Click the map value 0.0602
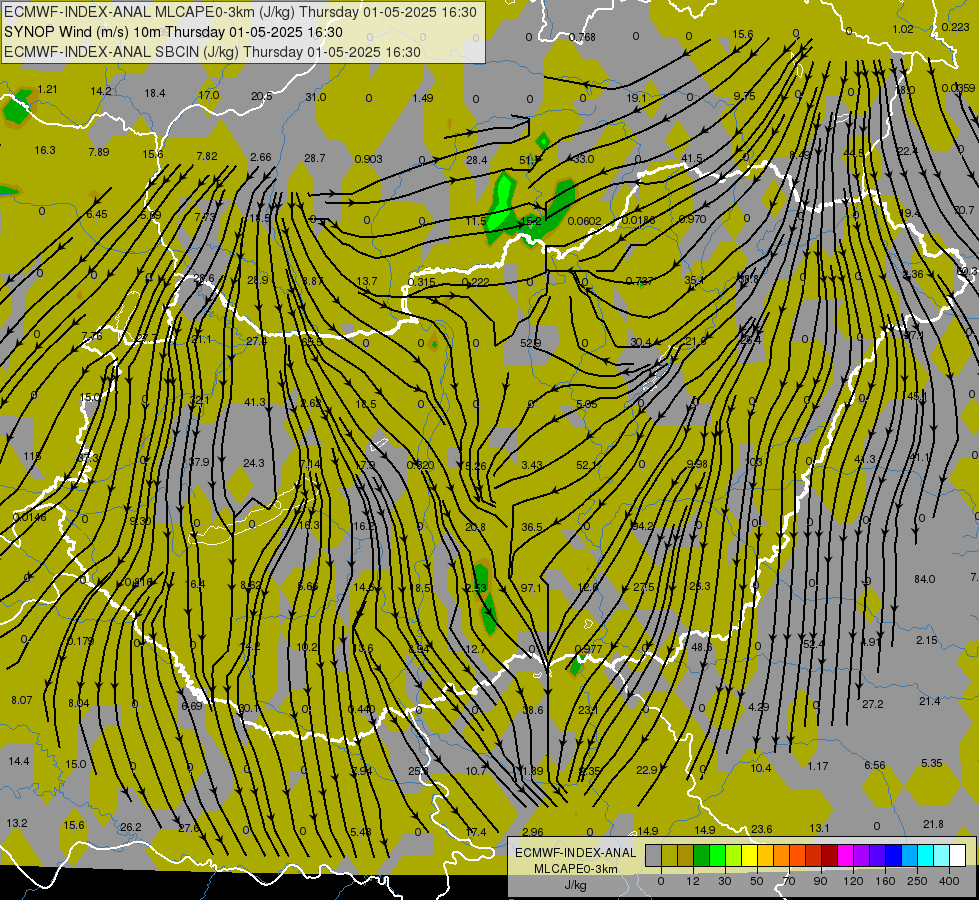The width and height of the screenshot is (979, 900). (584, 221)
